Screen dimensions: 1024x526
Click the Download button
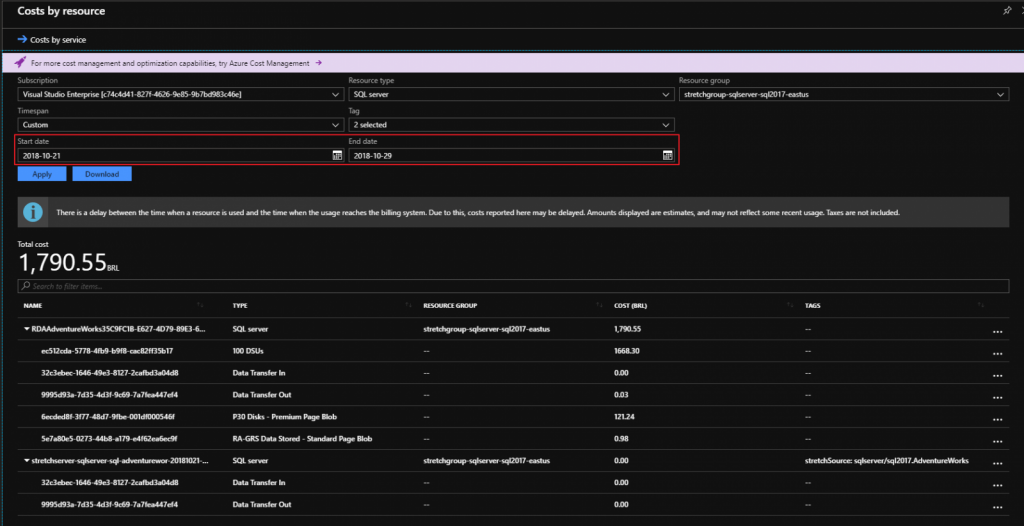(102, 174)
